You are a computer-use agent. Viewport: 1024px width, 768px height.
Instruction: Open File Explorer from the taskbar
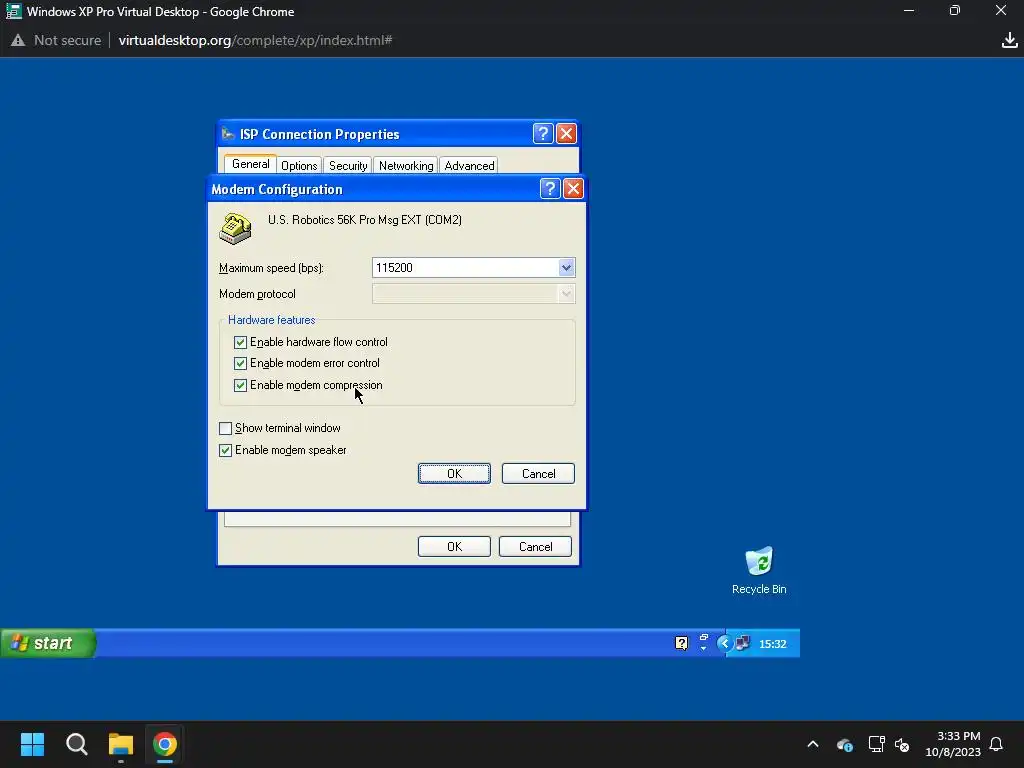pos(121,744)
